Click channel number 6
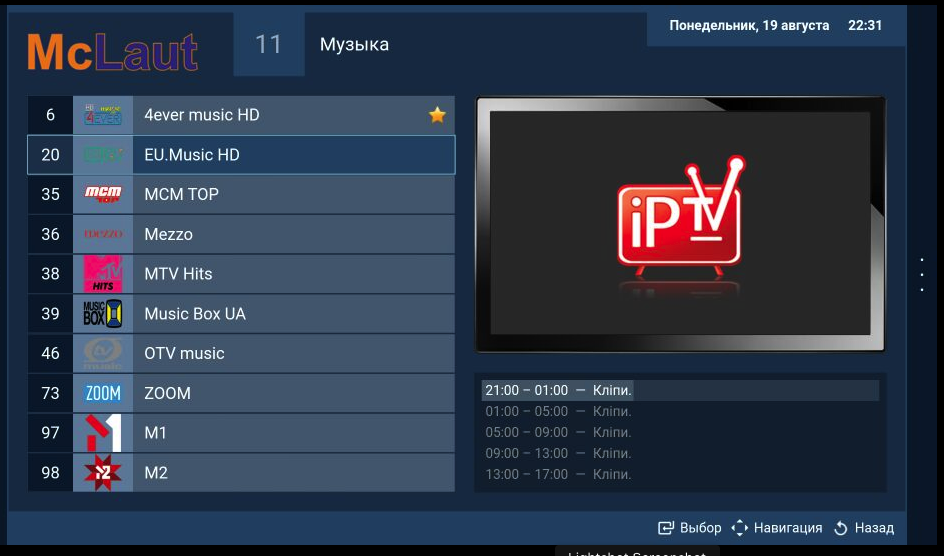Screen dimensions: 944x556 (x=51, y=115)
